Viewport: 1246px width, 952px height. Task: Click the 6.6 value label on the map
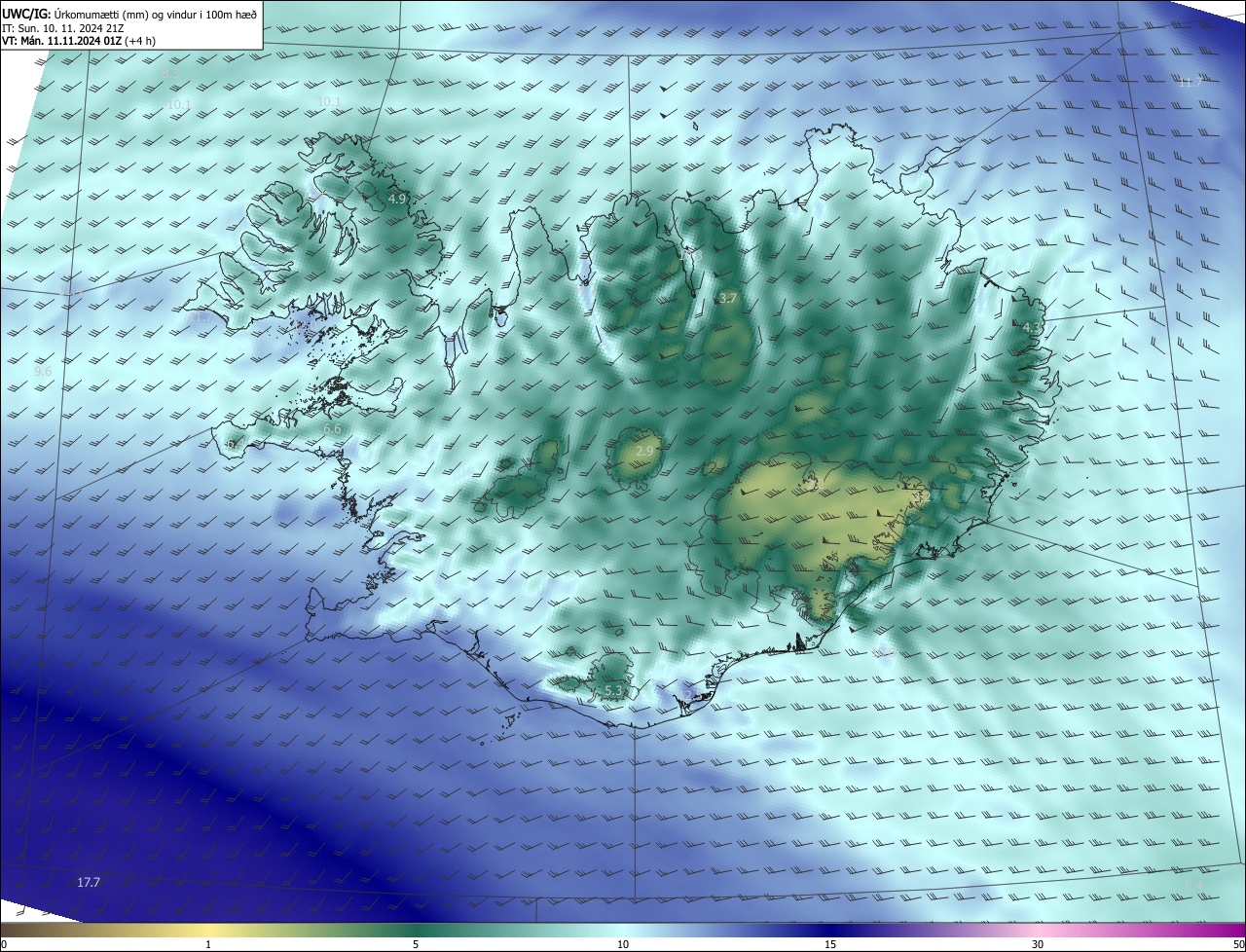[x=332, y=428]
